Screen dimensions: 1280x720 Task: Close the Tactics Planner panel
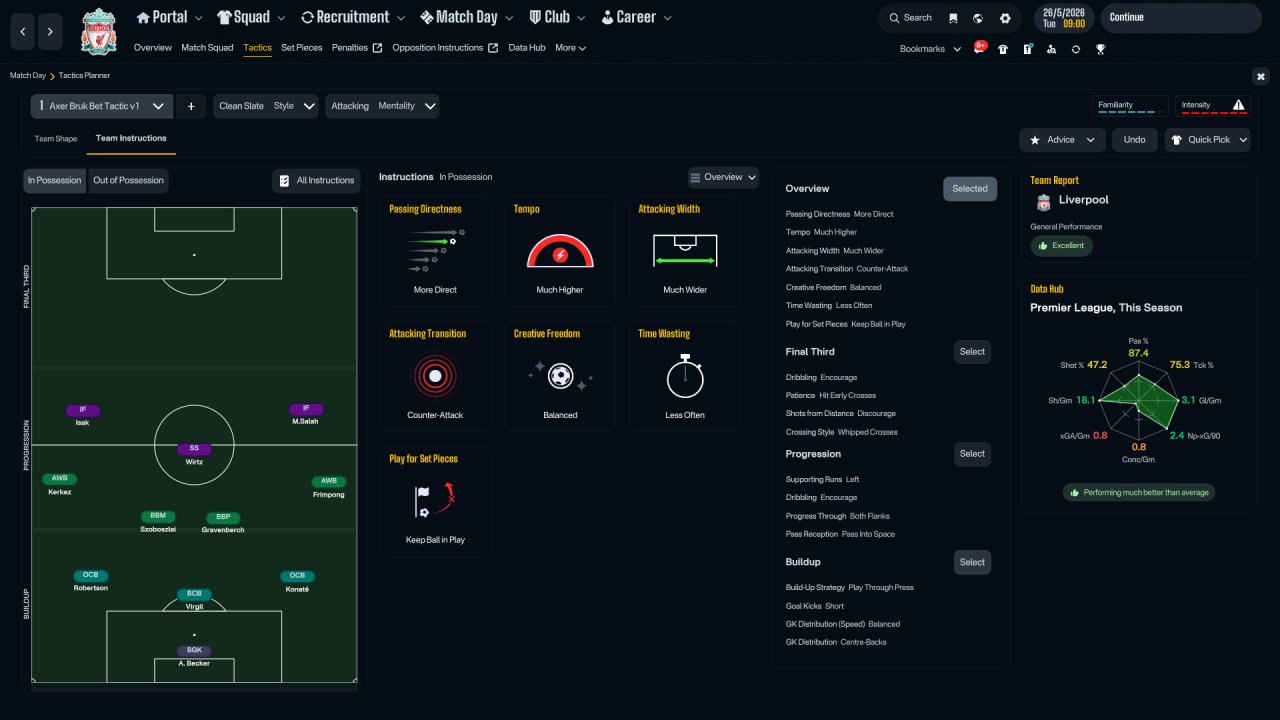pos(1261,76)
